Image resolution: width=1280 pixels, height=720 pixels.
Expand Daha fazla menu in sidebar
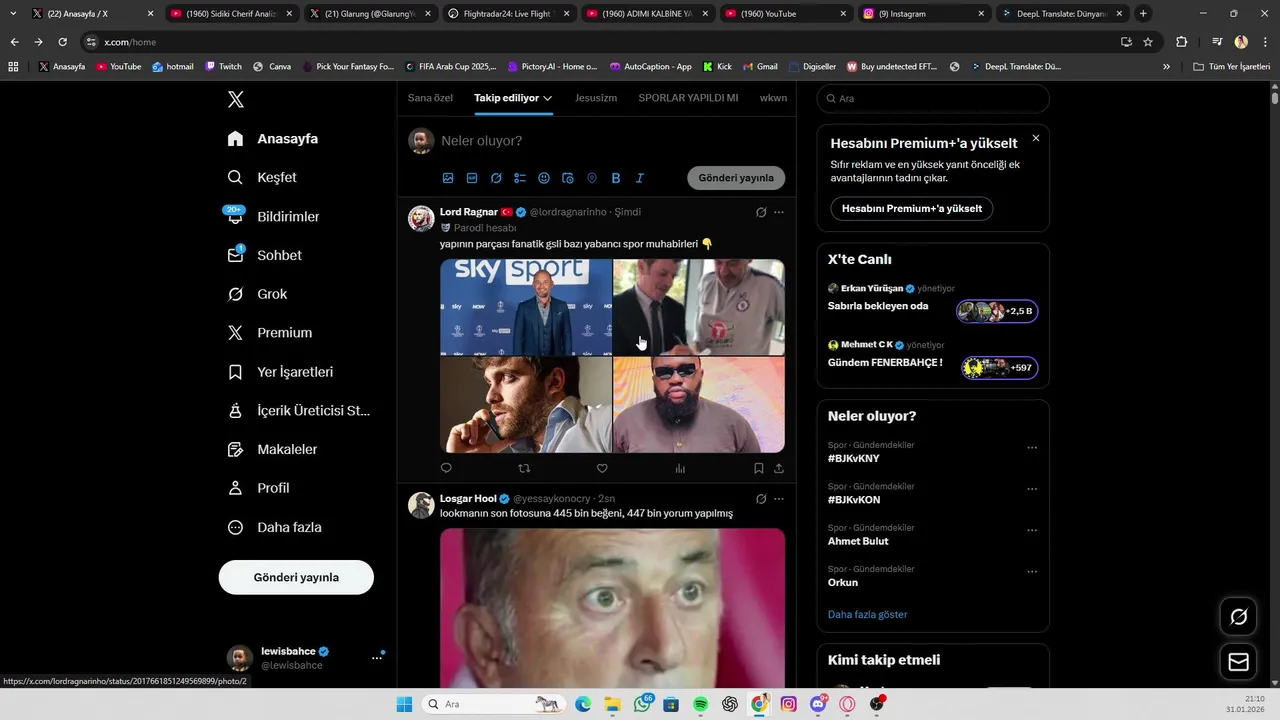click(x=274, y=527)
